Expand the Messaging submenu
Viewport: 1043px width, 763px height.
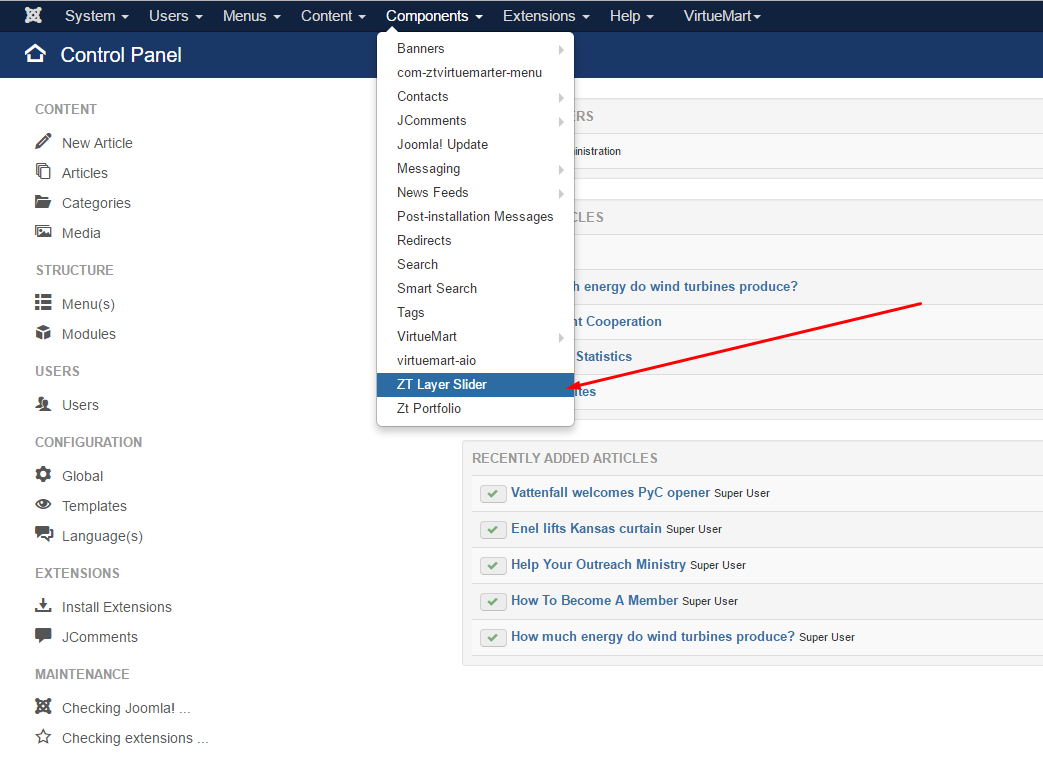tap(475, 168)
